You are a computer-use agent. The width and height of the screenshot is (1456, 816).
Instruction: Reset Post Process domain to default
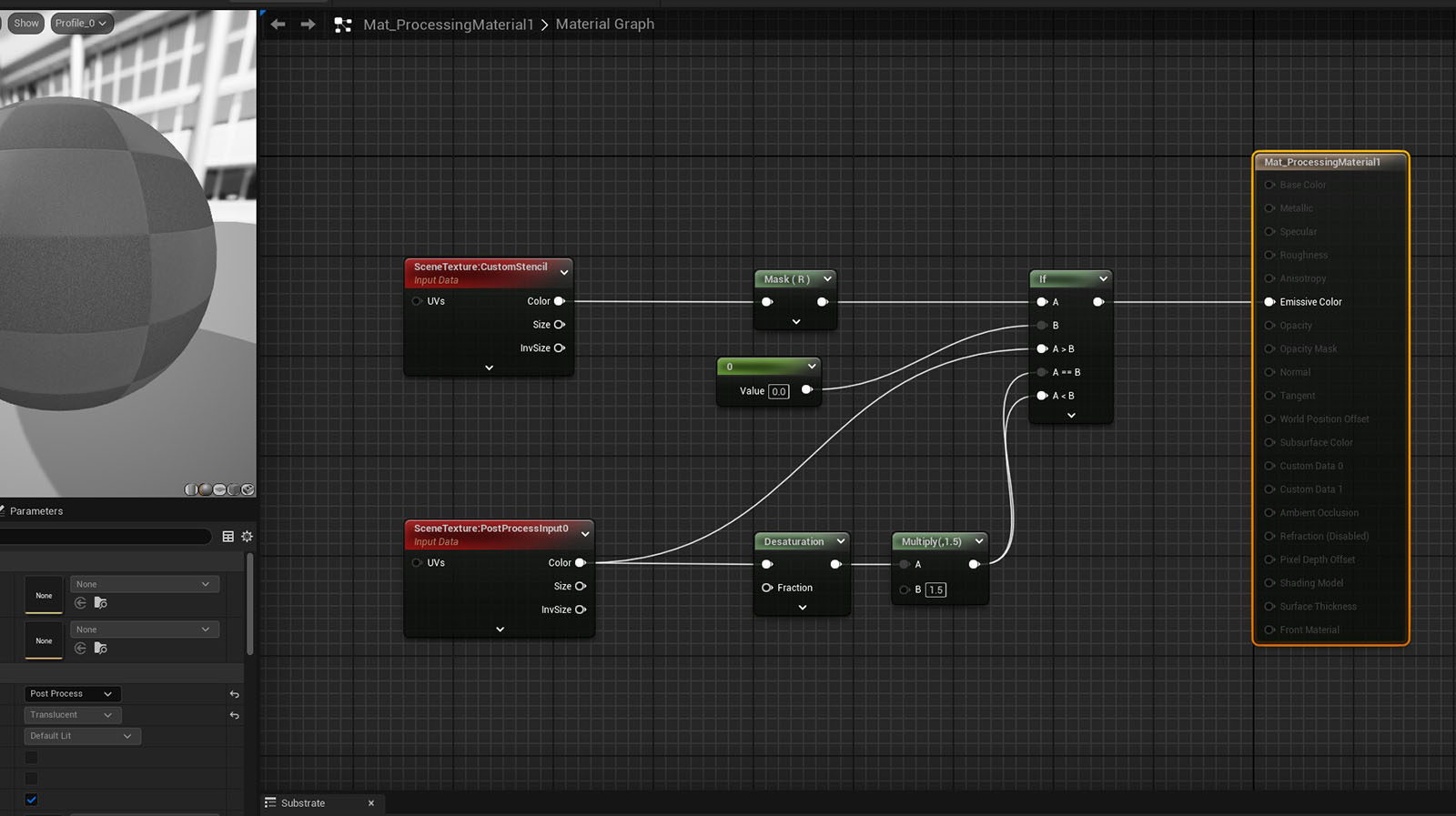[x=235, y=694]
